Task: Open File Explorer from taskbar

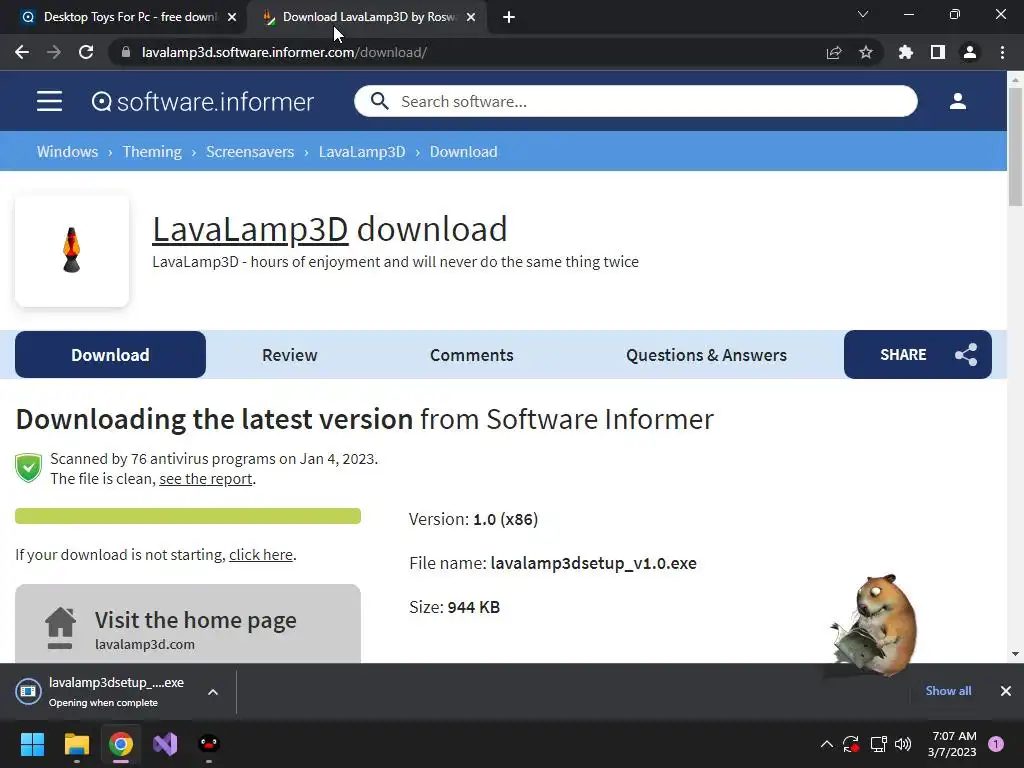Action: pyautogui.click(x=76, y=744)
